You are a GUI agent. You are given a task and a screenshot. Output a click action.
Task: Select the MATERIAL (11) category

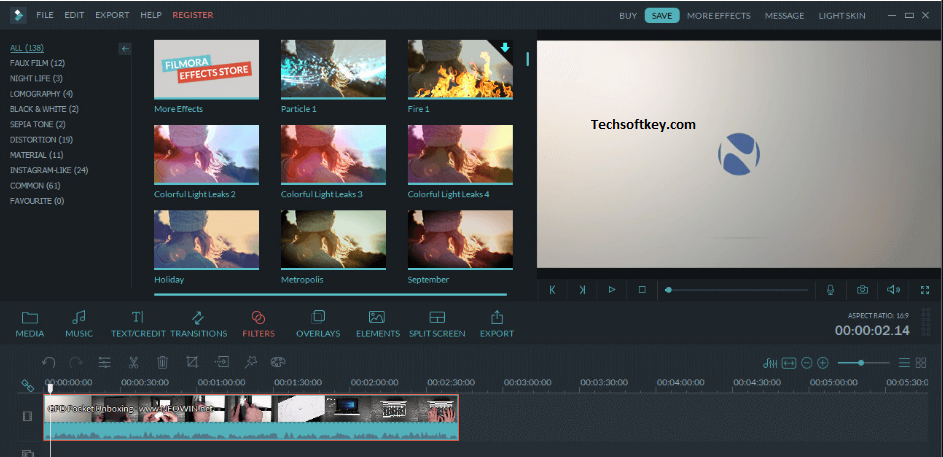(x=37, y=155)
